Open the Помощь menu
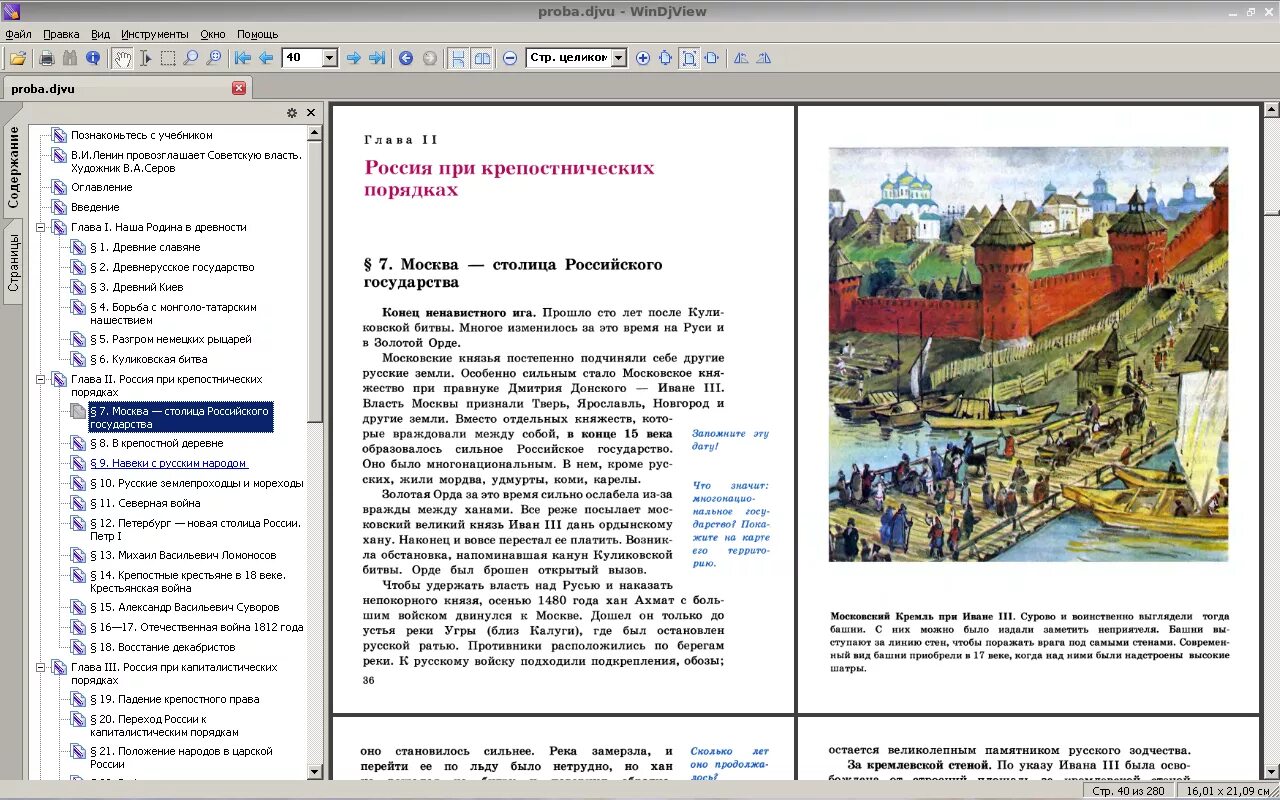This screenshot has width=1280, height=800. [258, 34]
